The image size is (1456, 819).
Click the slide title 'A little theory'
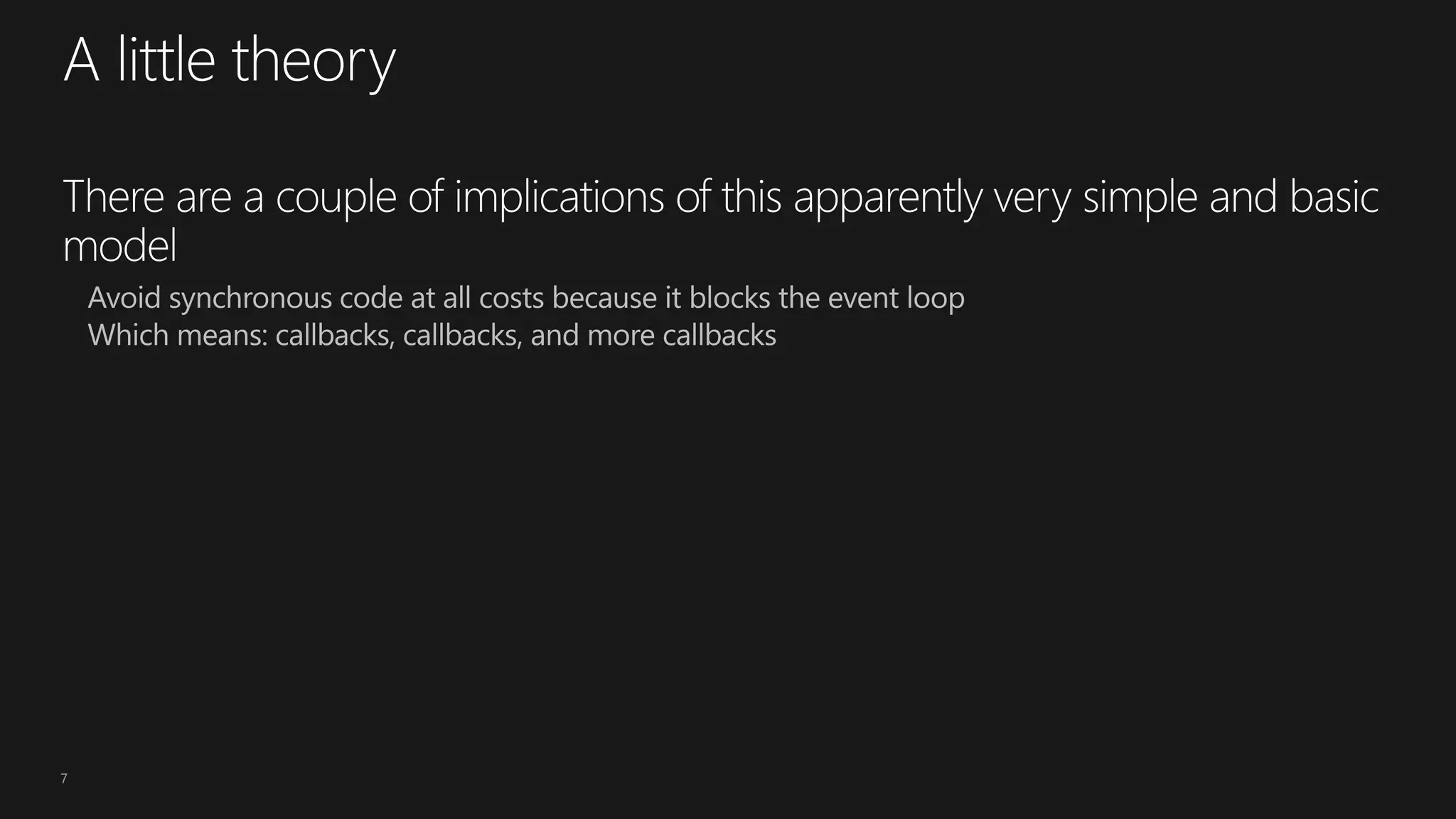coord(230,63)
